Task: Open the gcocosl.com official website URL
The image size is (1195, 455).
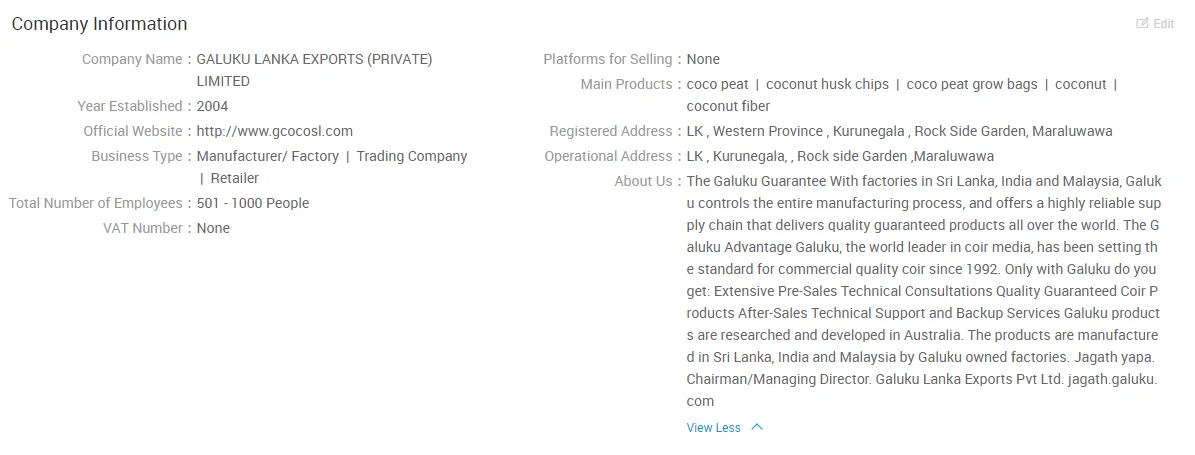Action: pos(274,131)
